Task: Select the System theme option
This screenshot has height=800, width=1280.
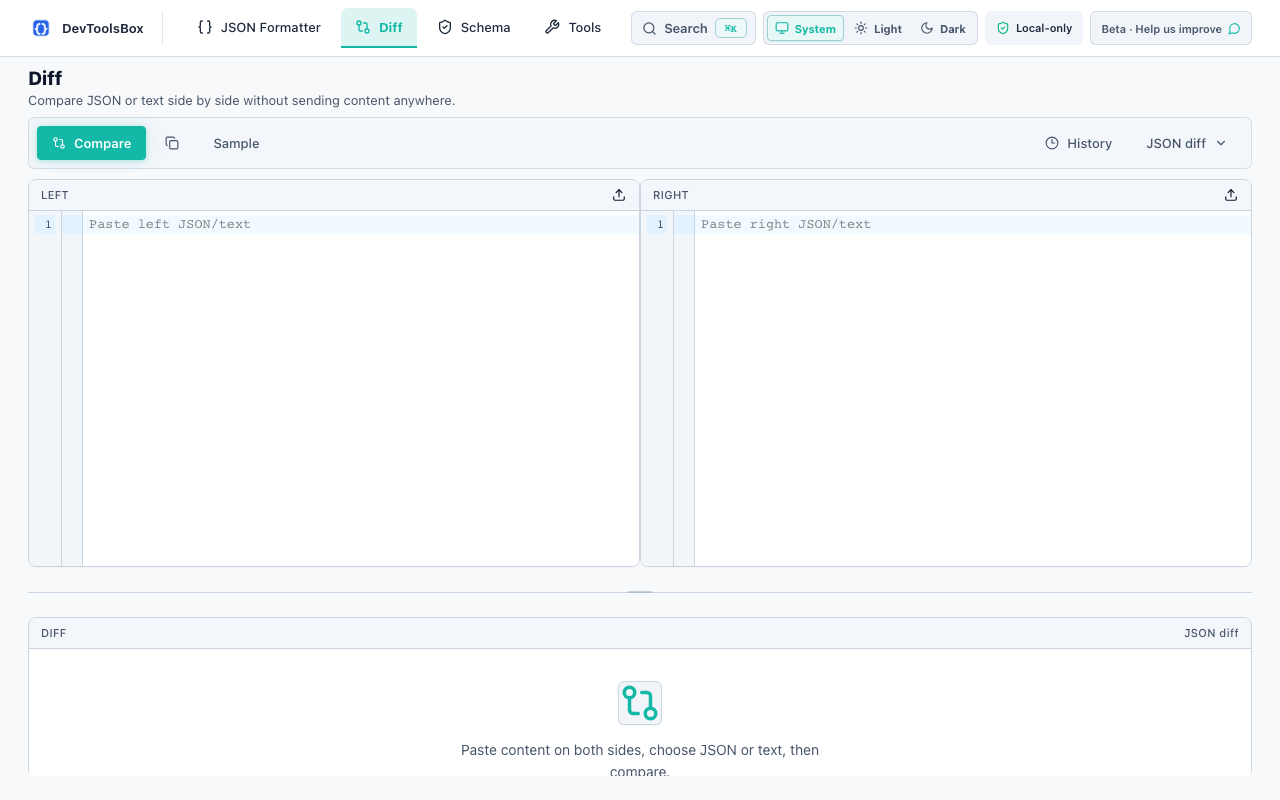Action: (805, 28)
